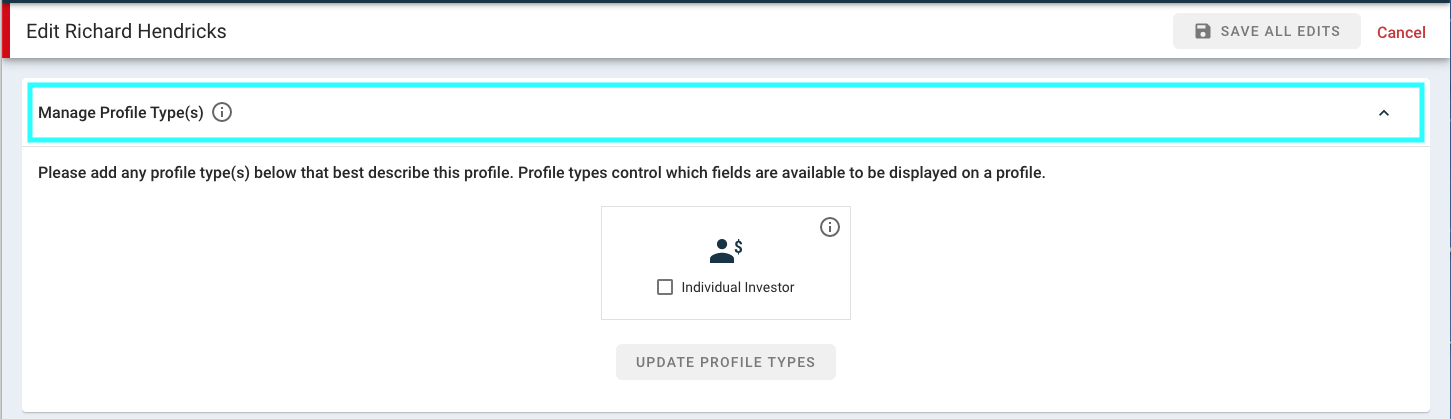Click the Manage Profile Type(s) heading text
This screenshot has width=1451, height=419.
(121, 113)
